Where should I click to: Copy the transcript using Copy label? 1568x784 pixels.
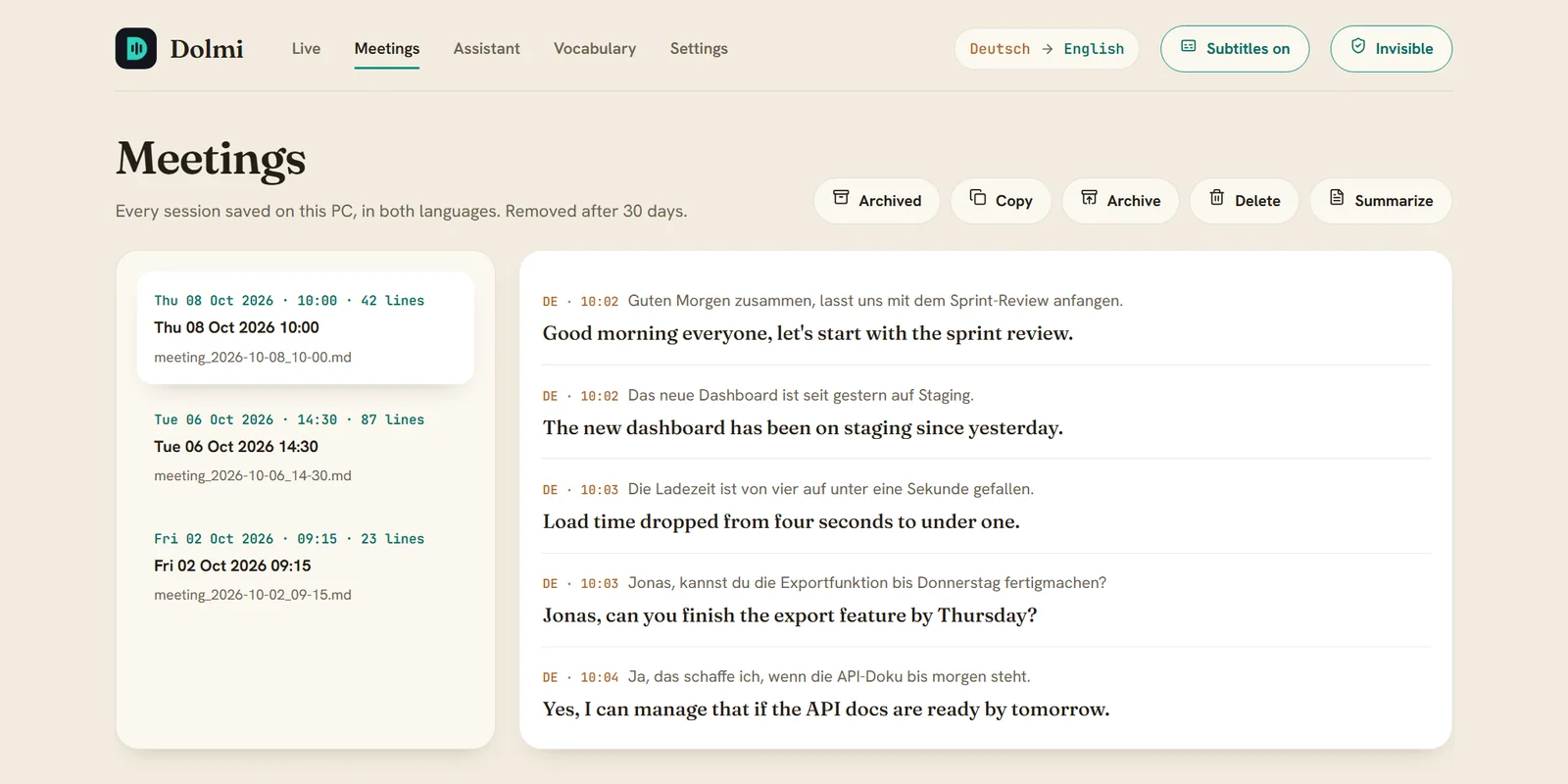pyautogui.click(x=1014, y=201)
